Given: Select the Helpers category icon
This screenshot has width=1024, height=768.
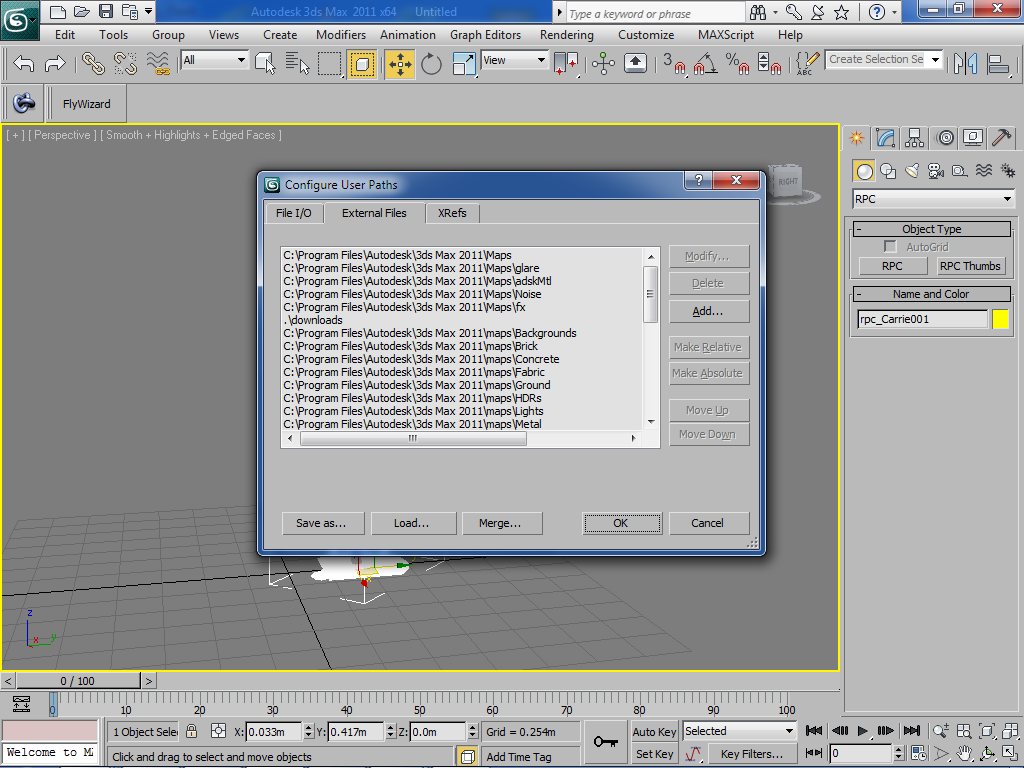Looking at the screenshot, I should pyautogui.click(x=959, y=171).
